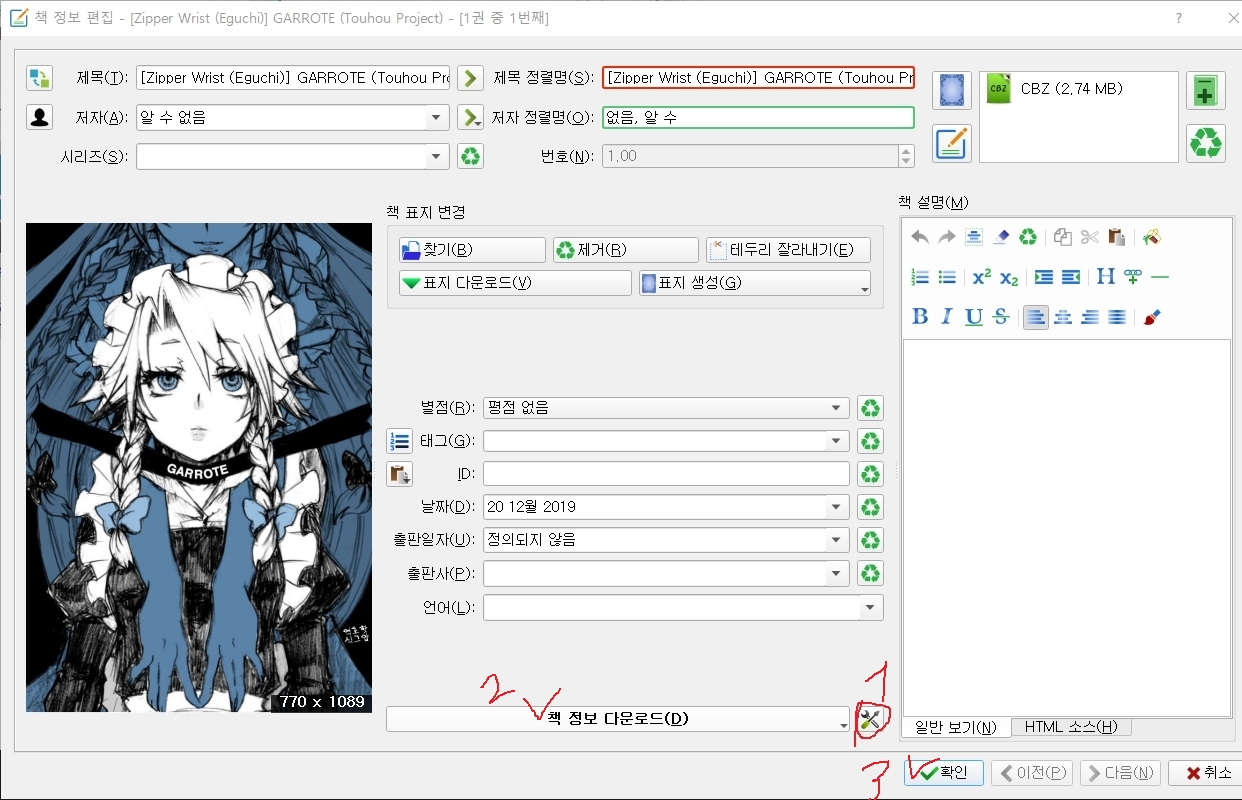Image resolution: width=1242 pixels, height=800 pixels.
Task: Open metadata download configuration wrench icon
Action: (x=871, y=719)
